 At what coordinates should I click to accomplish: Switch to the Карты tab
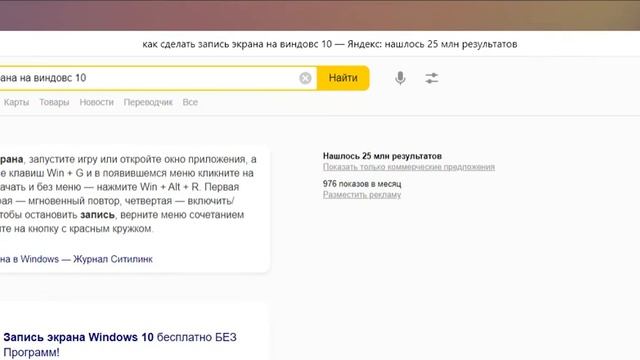click(x=16, y=102)
